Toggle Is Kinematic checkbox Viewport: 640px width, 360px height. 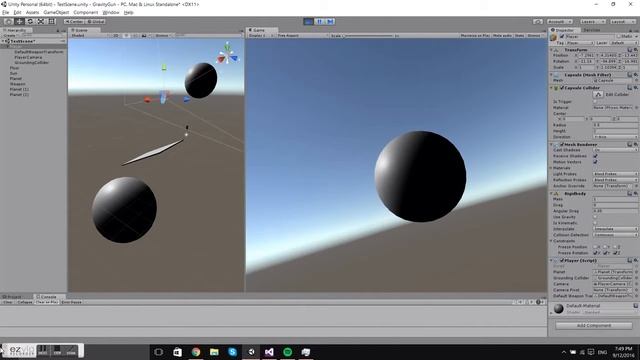tap(595, 223)
